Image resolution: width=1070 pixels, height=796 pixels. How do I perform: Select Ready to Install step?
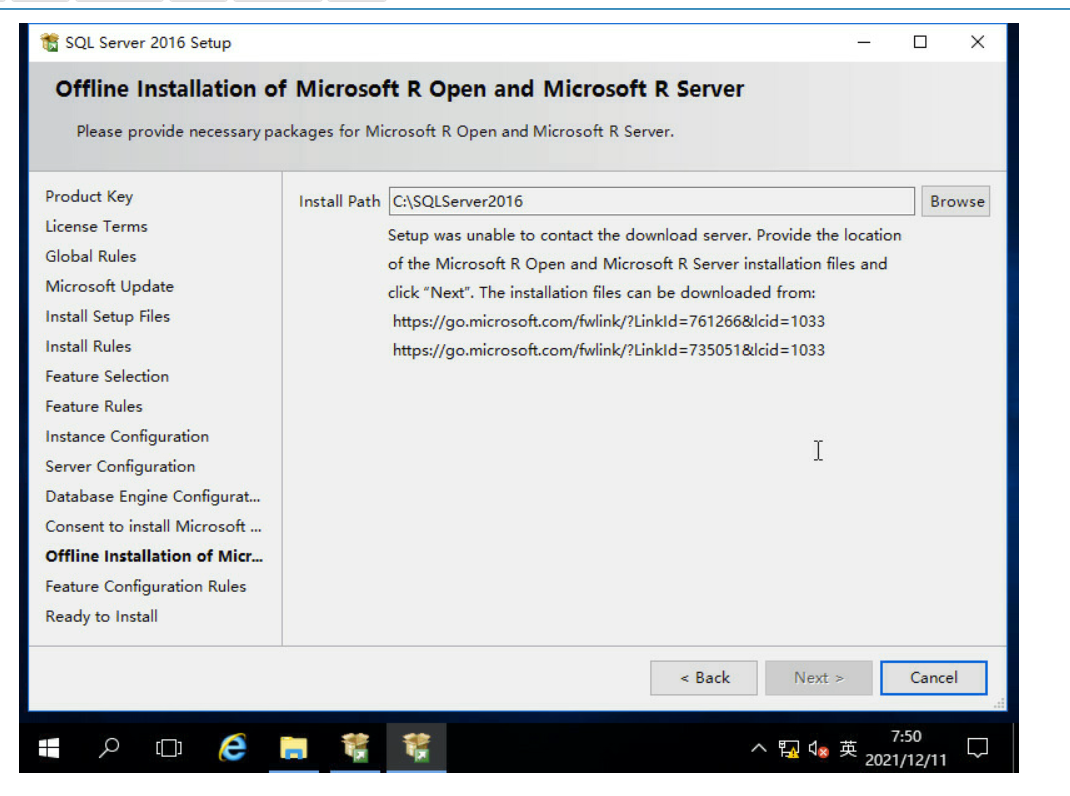pos(101,616)
